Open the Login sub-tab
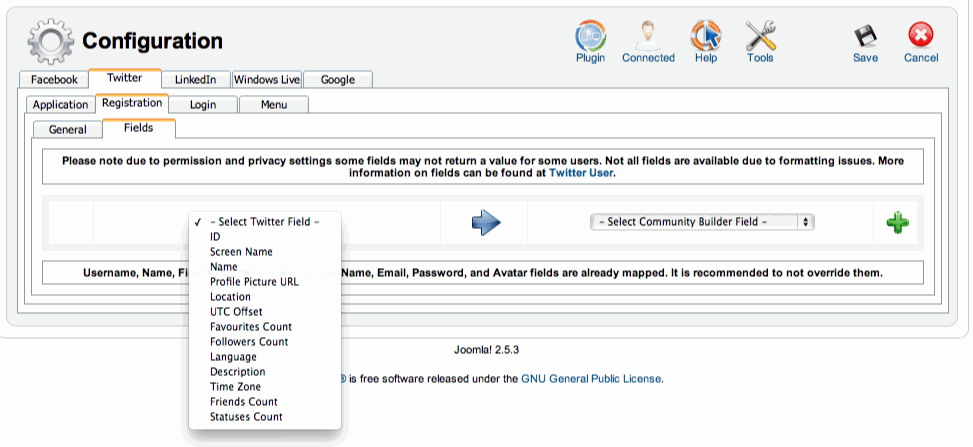Image resolution: width=973 pixels, height=447 pixels. [x=203, y=104]
